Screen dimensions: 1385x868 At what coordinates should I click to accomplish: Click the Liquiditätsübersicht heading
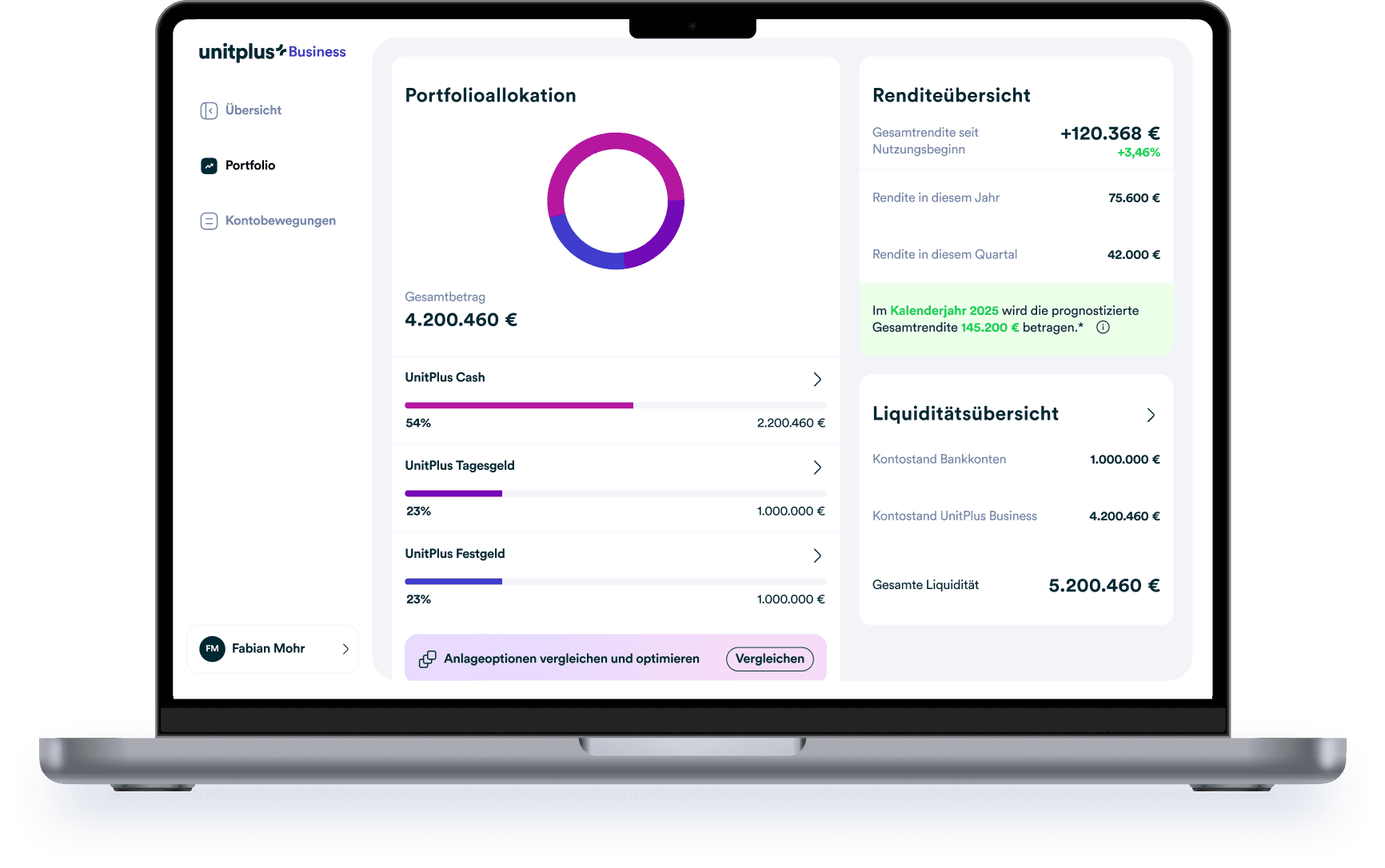[965, 414]
